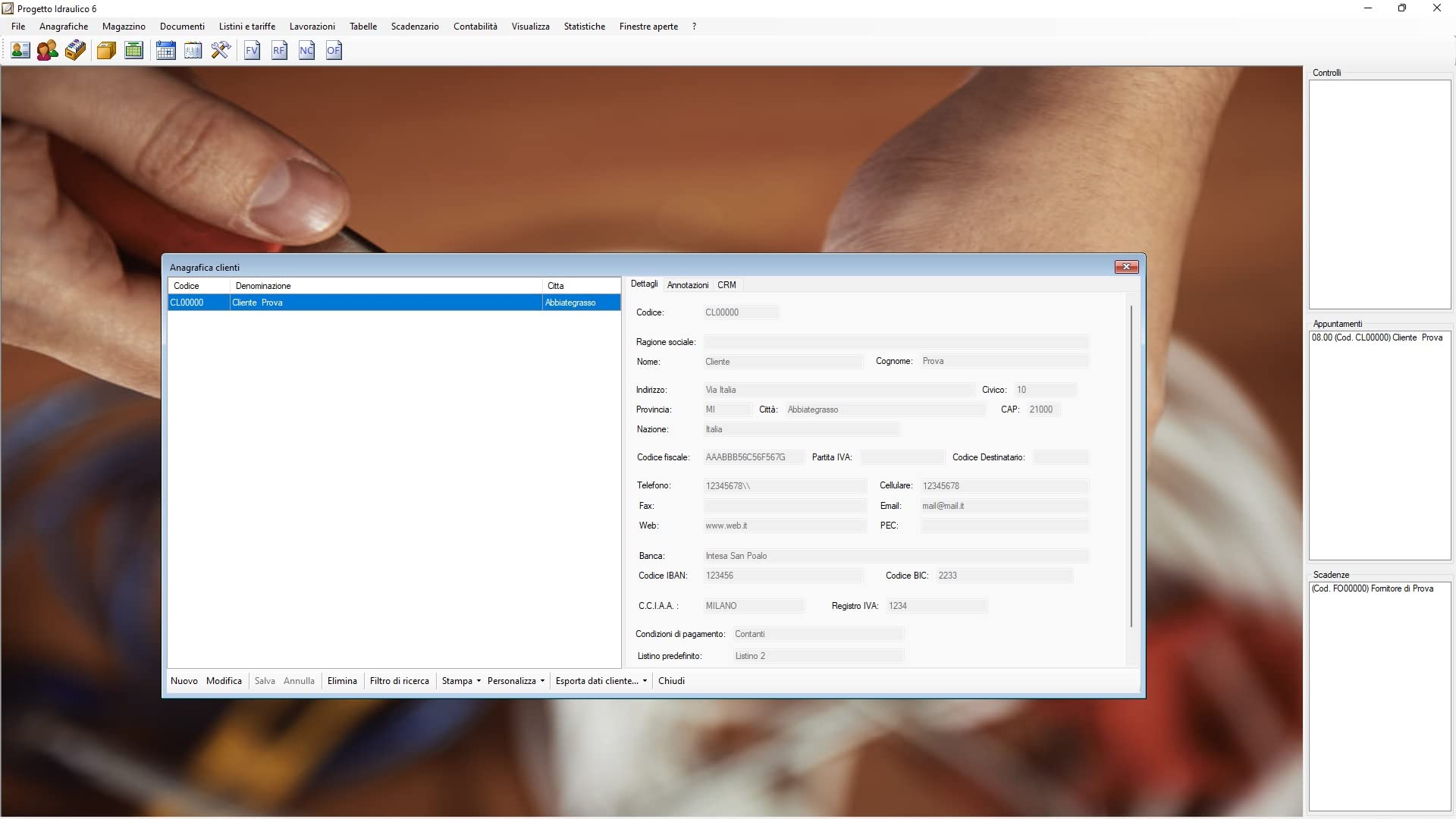Click the Nome field containing Cliente

(783, 362)
